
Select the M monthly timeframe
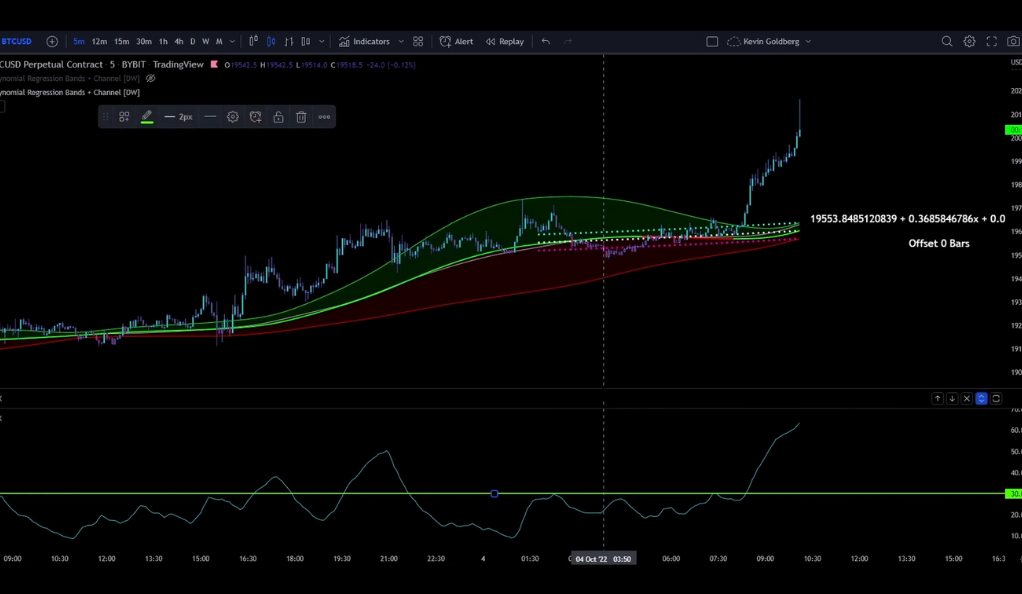tap(219, 41)
